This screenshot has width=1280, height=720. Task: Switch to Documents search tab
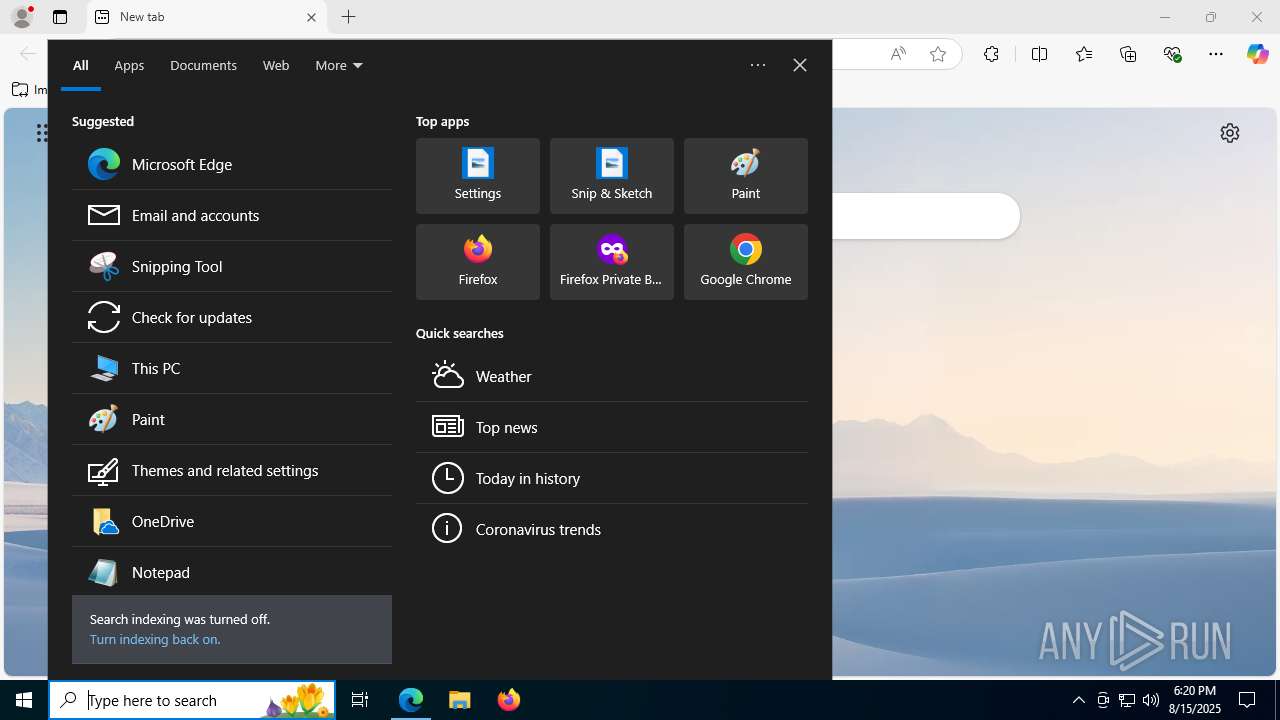tap(203, 65)
